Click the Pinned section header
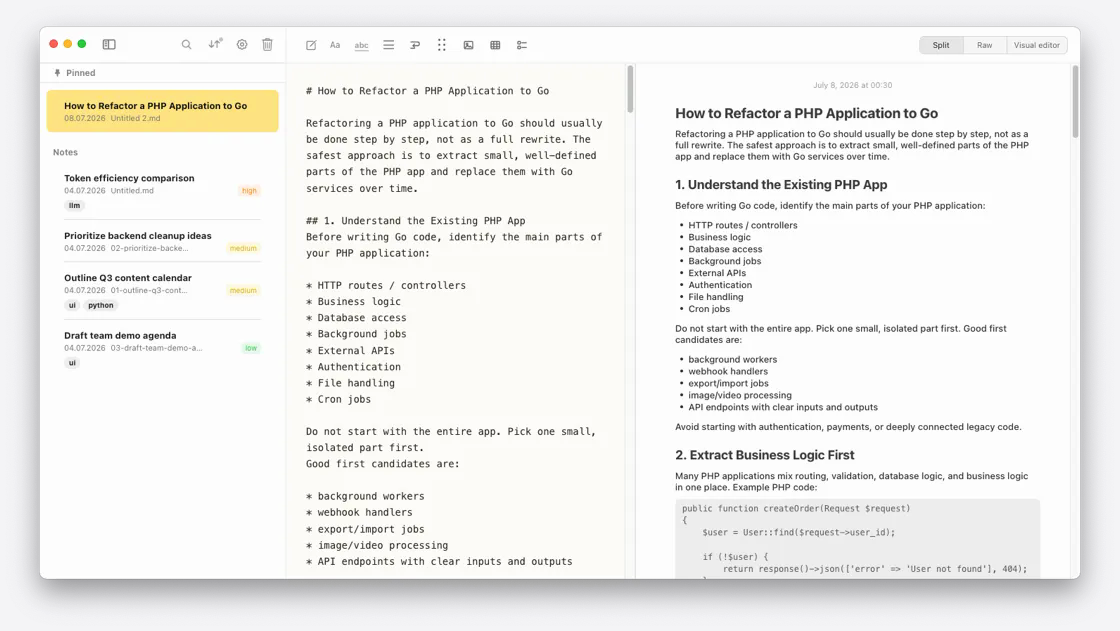The image size is (1120, 631). [80, 73]
